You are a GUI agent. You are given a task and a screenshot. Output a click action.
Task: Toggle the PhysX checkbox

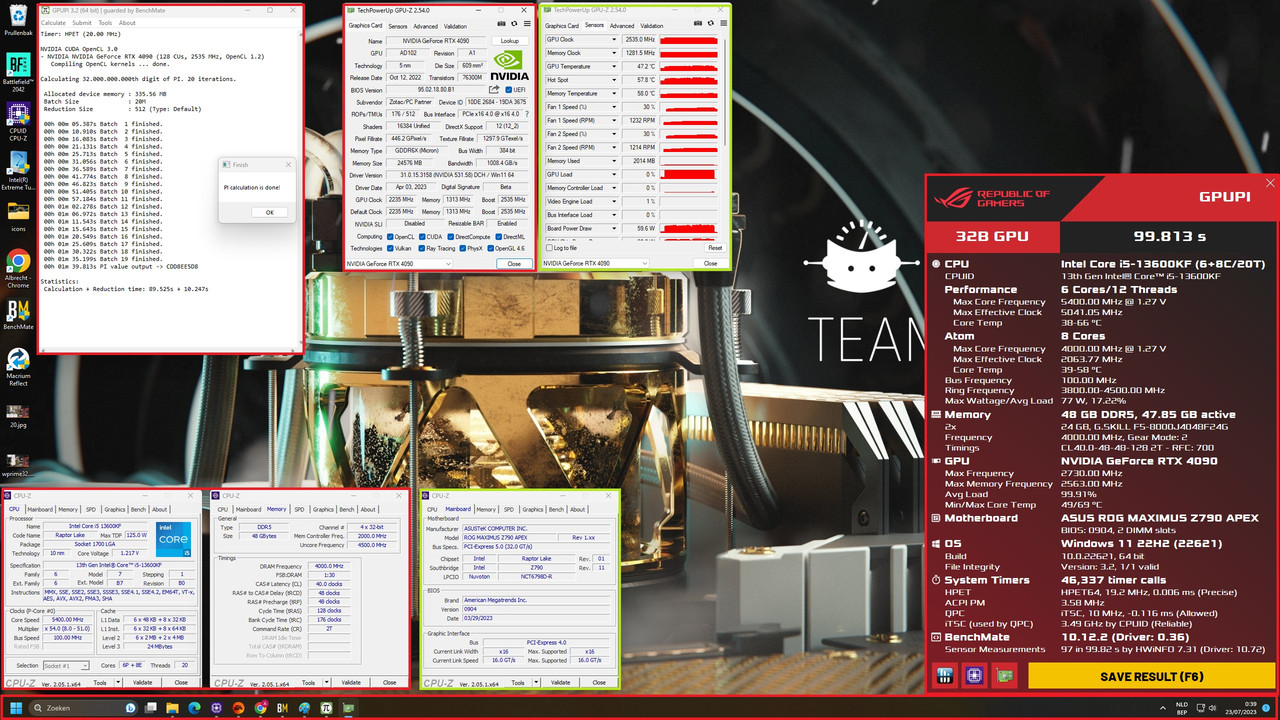click(x=462, y=248)
